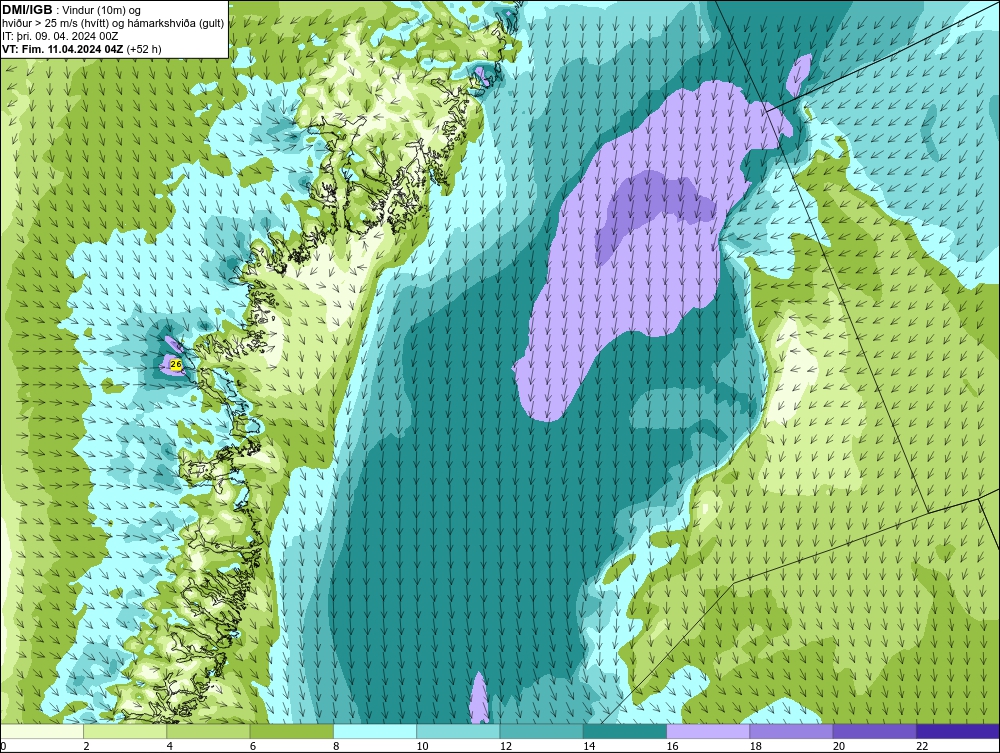Click the 'VT: Fim. 11.04.2024 04Z' line
1000x753 pixels.
(x=82, y=49)
